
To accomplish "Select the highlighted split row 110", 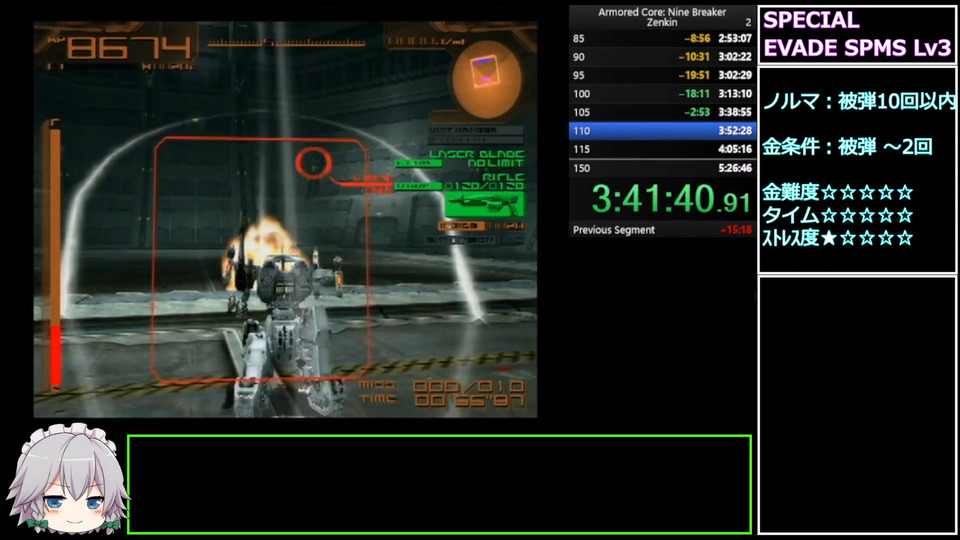I will click(662, 130).
